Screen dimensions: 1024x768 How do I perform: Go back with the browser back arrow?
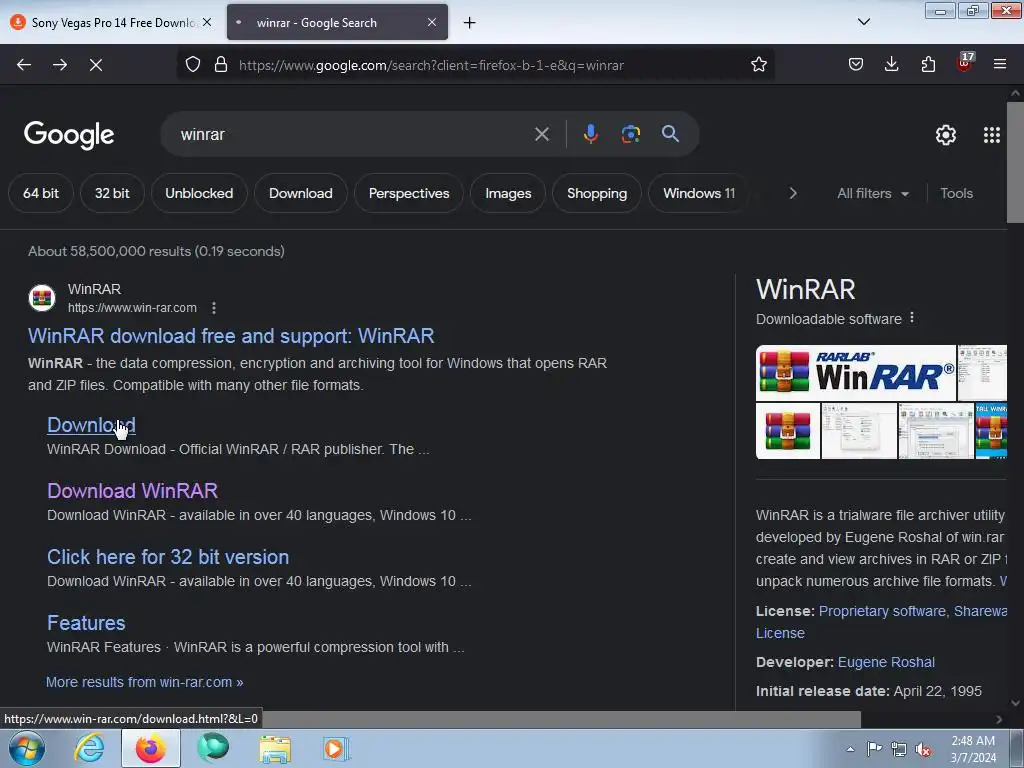point(24,65)
